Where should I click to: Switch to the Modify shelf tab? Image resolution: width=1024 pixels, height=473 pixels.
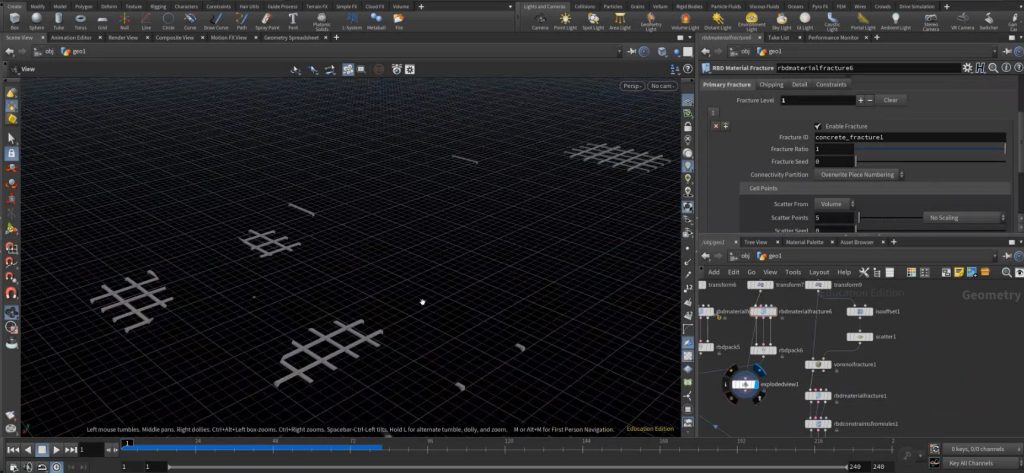pyautogui.click(x=38, y=6)
